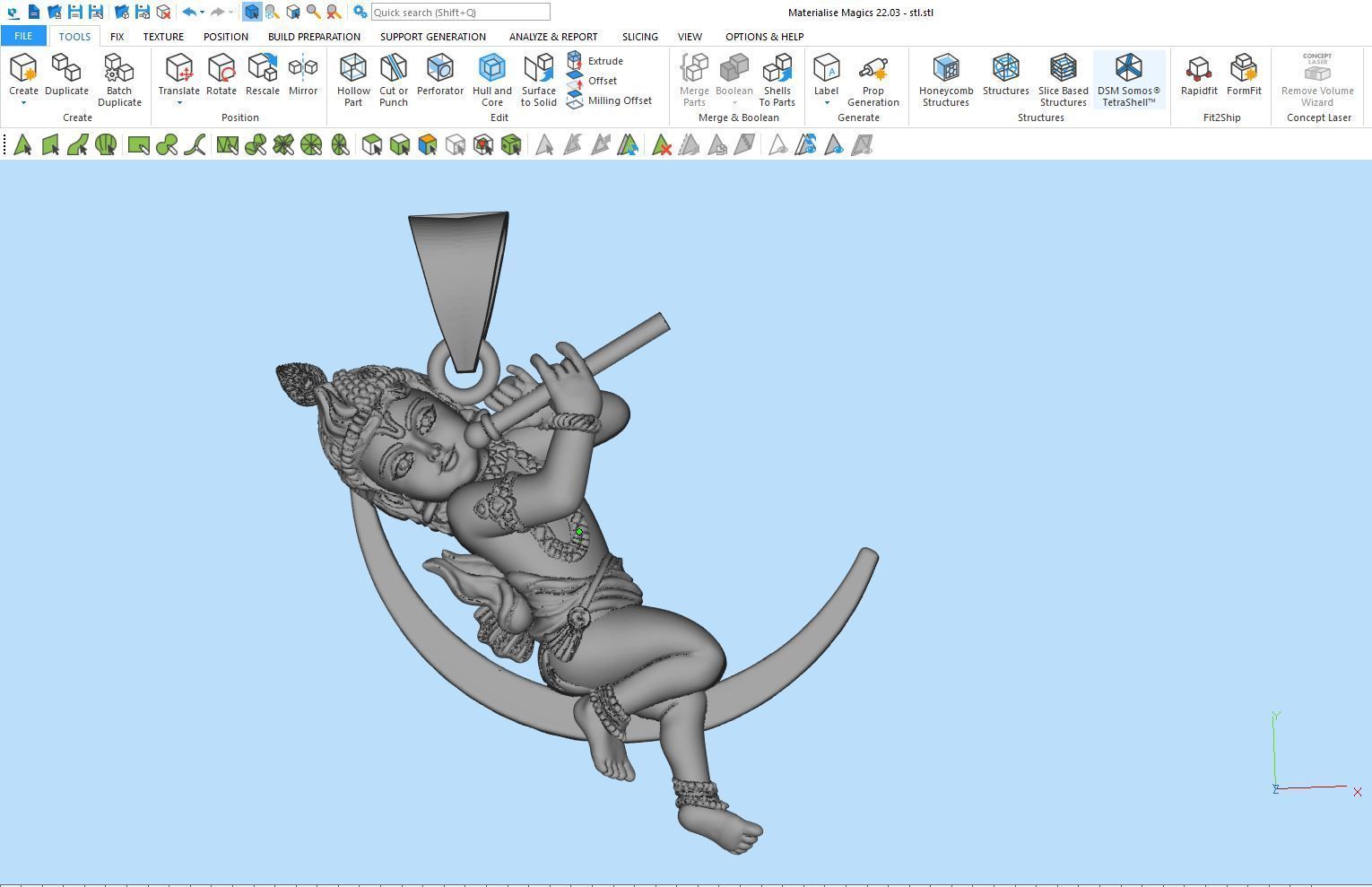Open the POSITION tab
1372x887 pixels.
point(226,37)
